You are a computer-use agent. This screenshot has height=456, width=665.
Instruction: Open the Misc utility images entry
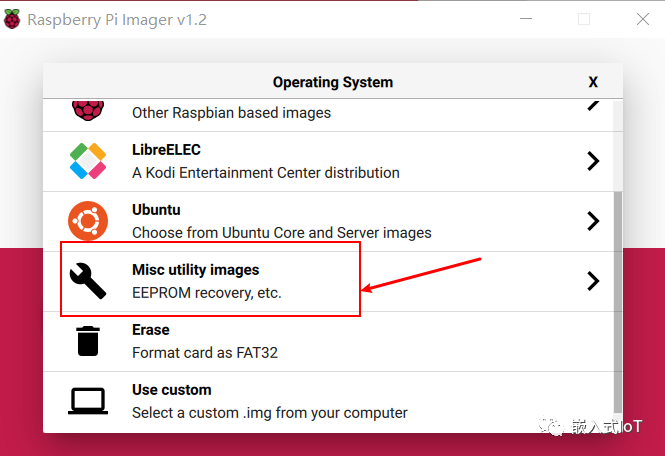click(195, 270)
